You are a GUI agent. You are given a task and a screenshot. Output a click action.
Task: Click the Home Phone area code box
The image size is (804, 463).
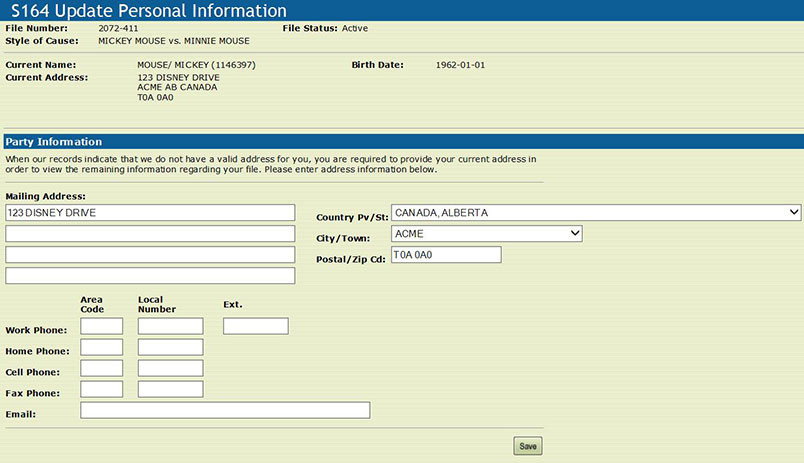(x=102, y=347)
